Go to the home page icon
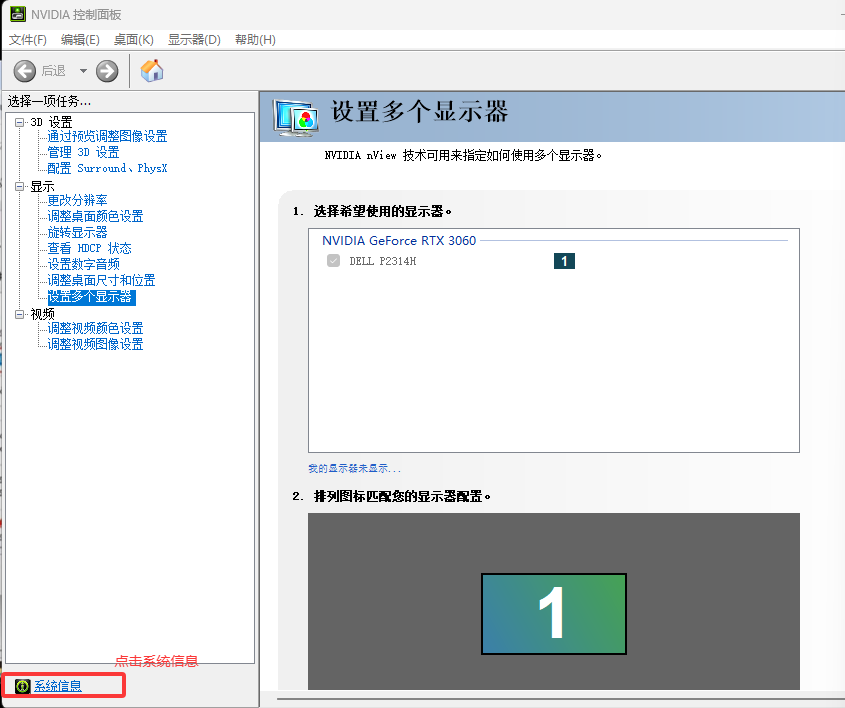Screen dimensions: 845x708 tap(152, 71)
